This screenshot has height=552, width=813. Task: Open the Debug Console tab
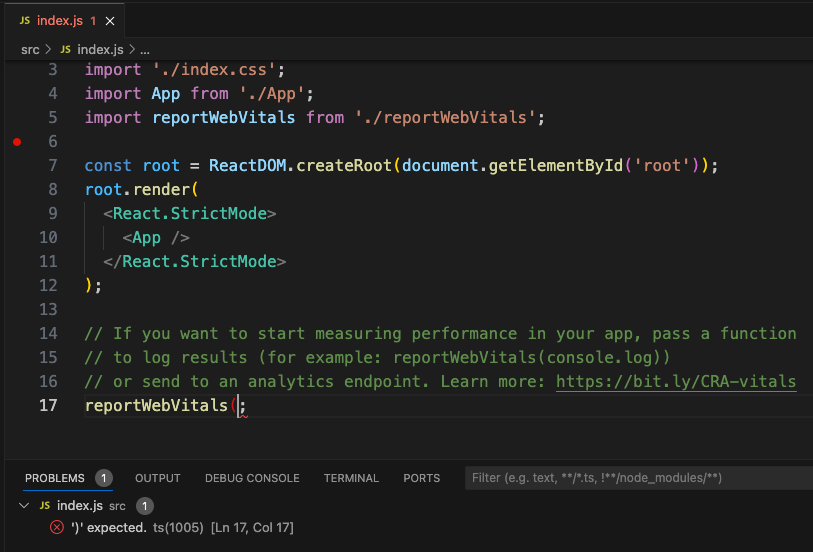tap(252, 478)
